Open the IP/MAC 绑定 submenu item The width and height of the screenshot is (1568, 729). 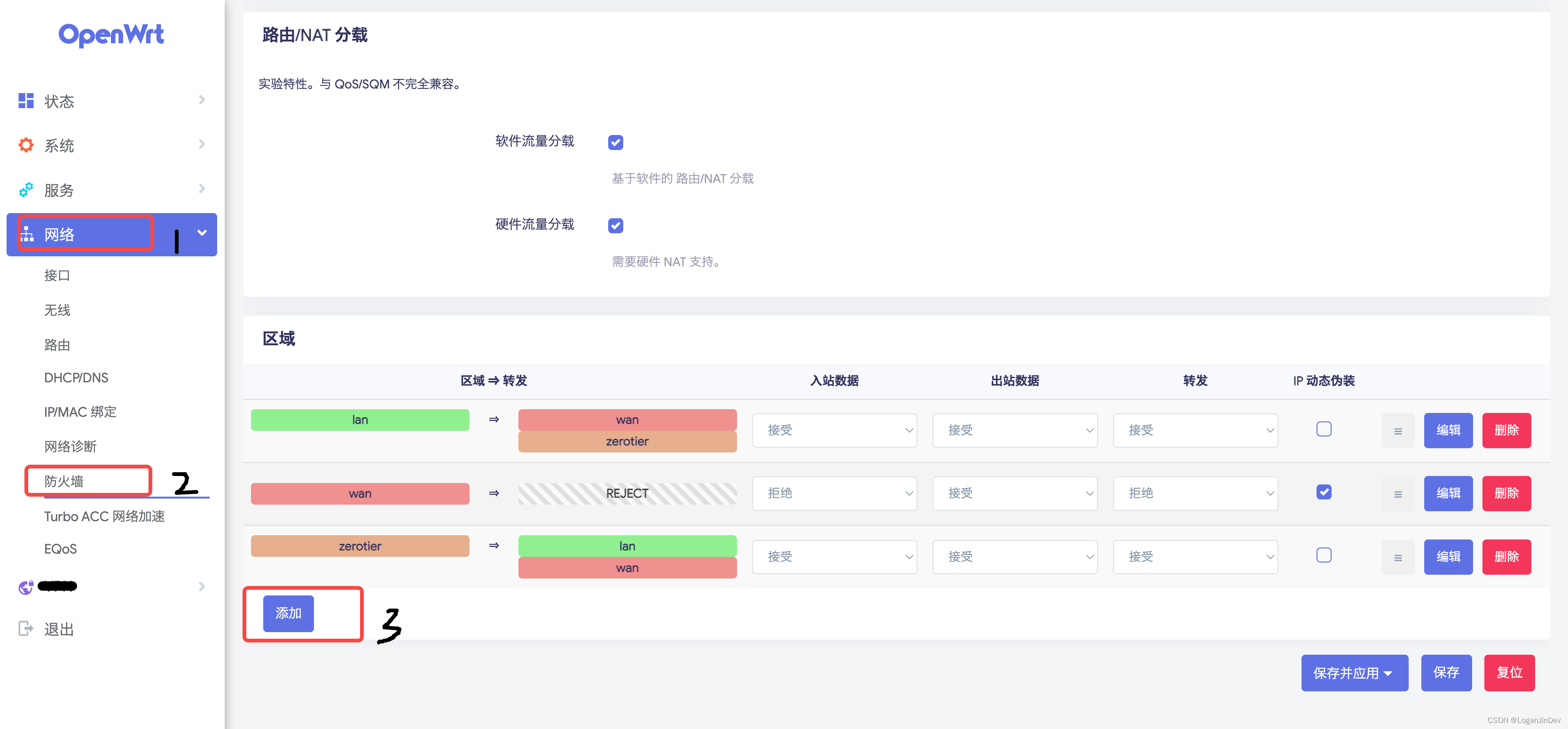tap(80, 412)
